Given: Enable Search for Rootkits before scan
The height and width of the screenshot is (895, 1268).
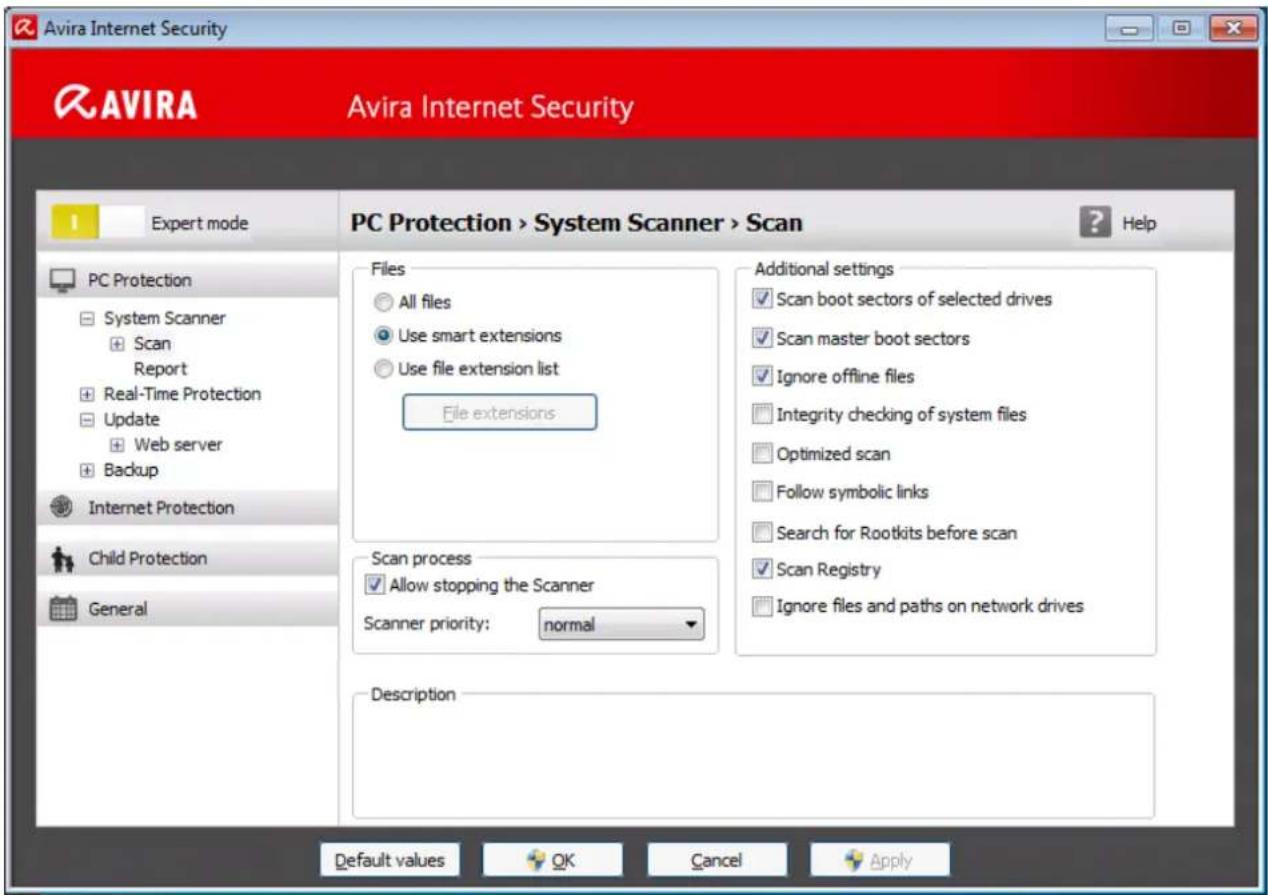Looking at the screenshot, I should click(762, 533).
